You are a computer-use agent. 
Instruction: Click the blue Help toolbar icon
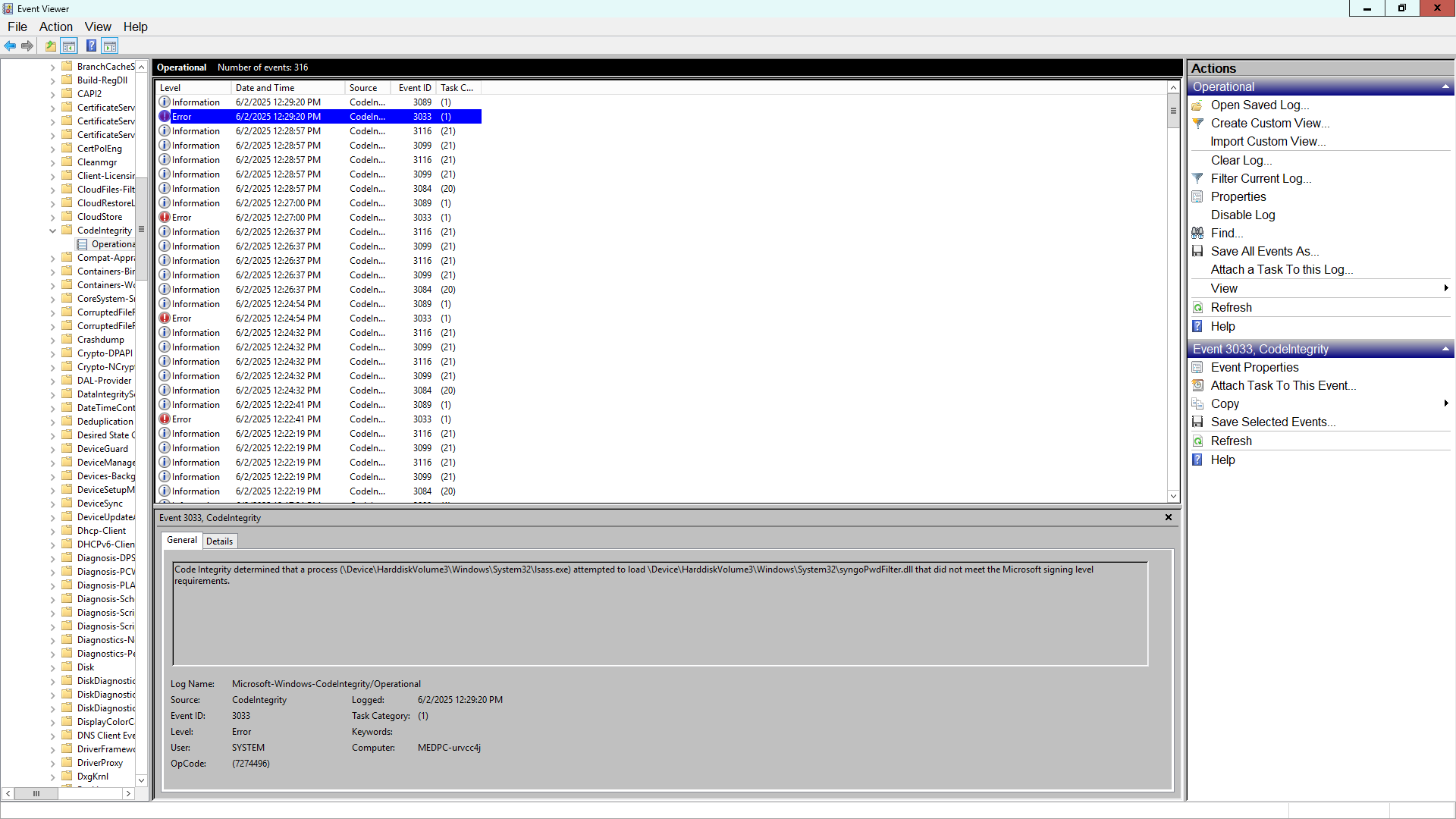coord(91,46)
